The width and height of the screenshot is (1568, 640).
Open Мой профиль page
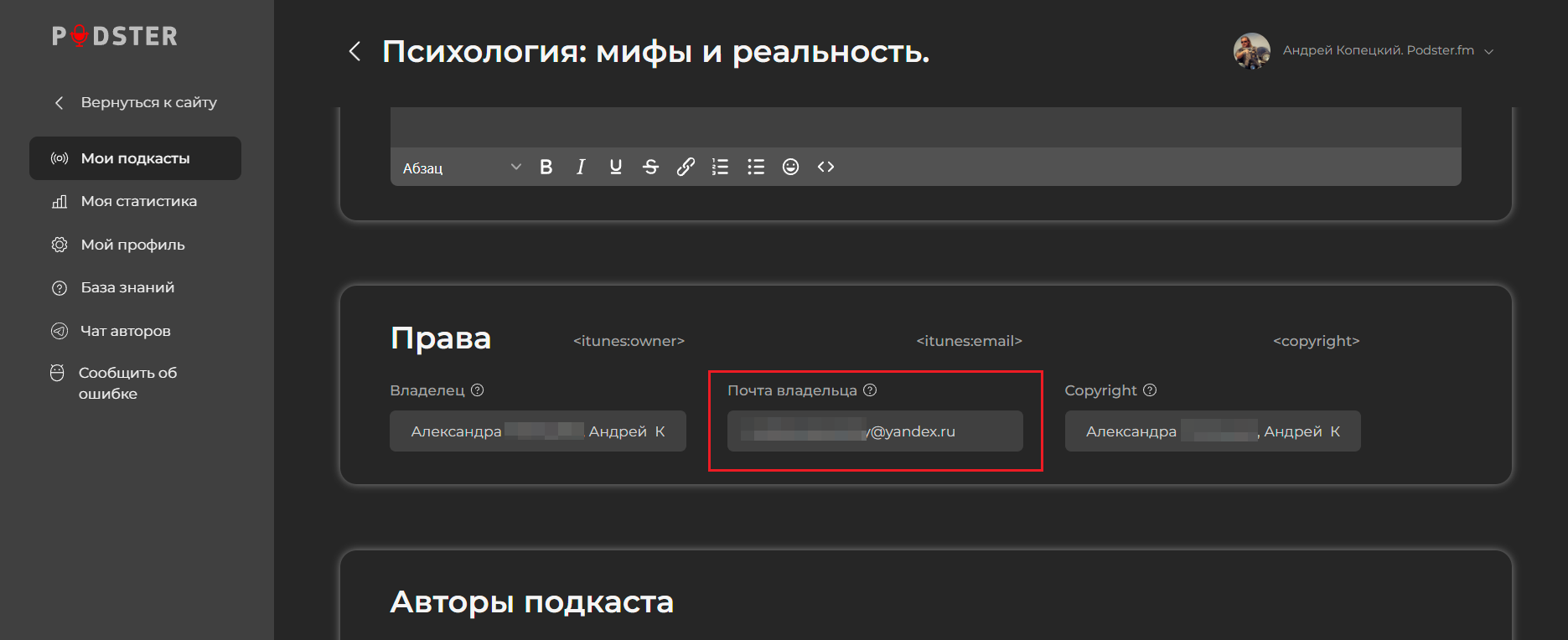pos(135,245)
